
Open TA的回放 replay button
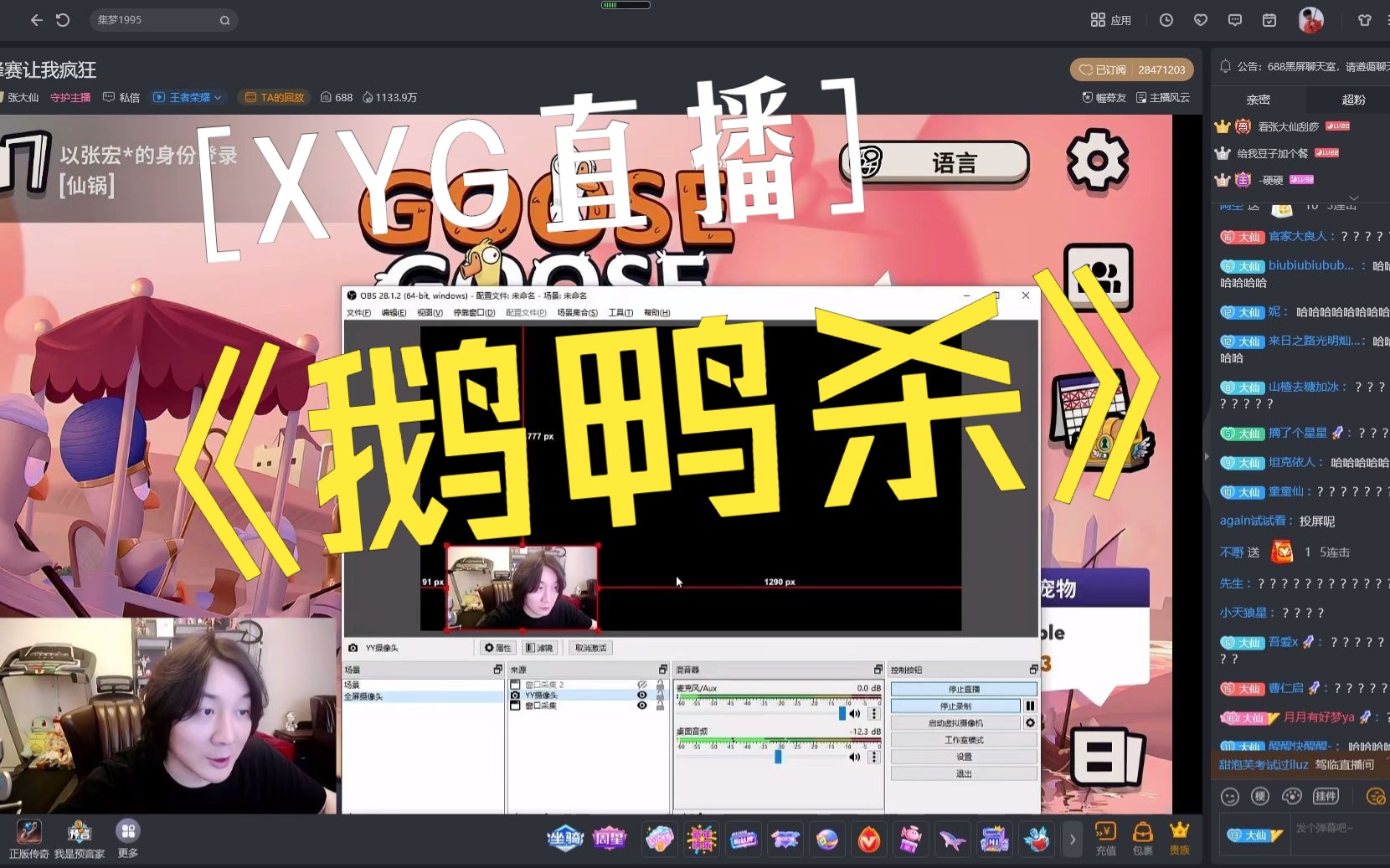[x=274, y=98]
